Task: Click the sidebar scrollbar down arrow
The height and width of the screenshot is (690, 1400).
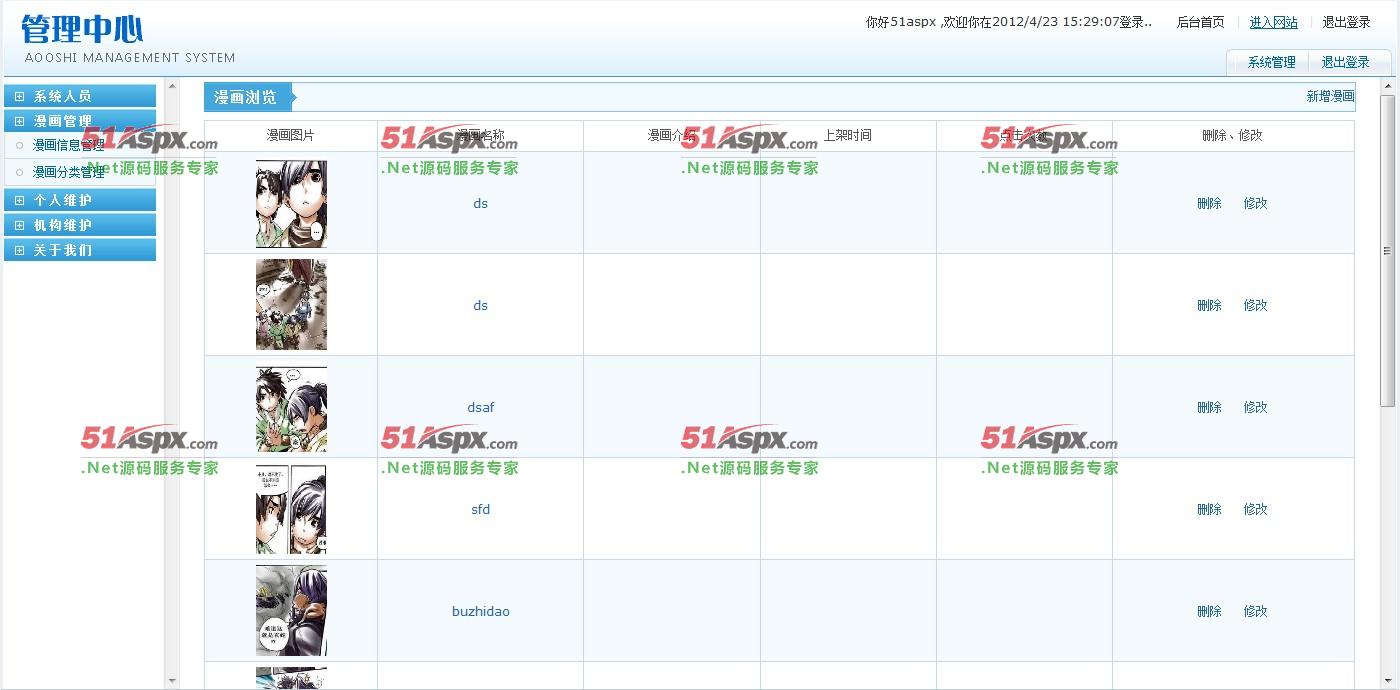Action: pos(171,681)
